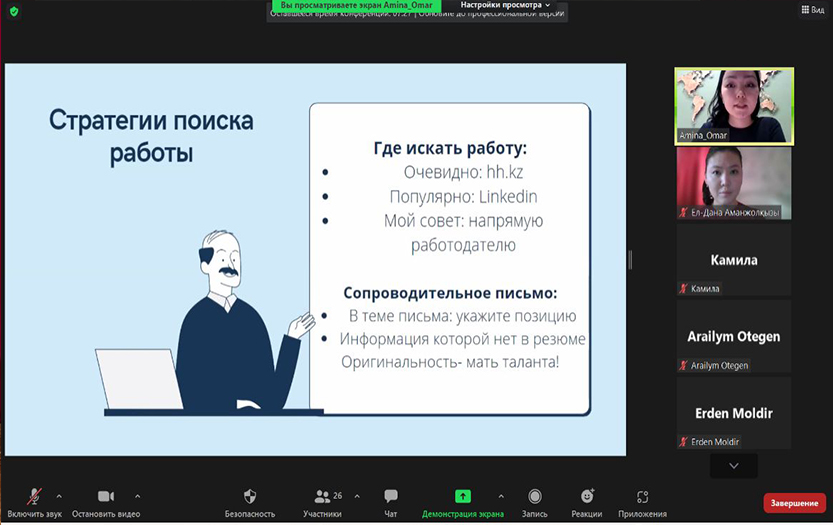This screenshot has width=833, height=525.
Task: Open the Участники participants panel
Action: pyautogui.click(x=322, y=497)
